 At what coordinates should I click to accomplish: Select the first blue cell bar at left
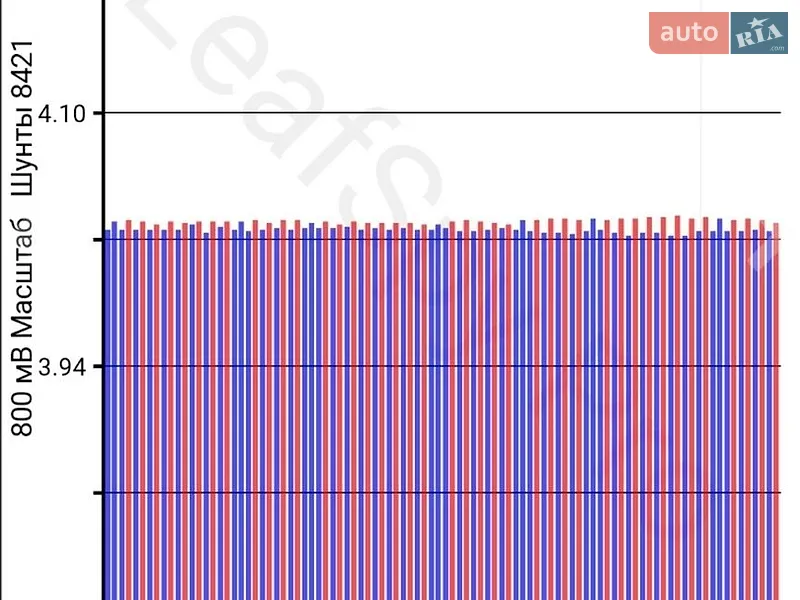click(x=108, y=415)
